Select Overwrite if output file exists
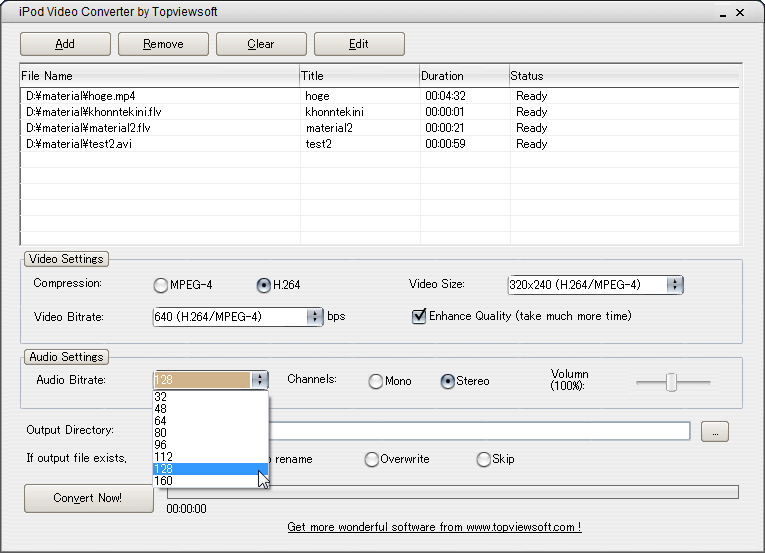Image resolution: width=765 pixels, height=553 pixels. [372, 459]
